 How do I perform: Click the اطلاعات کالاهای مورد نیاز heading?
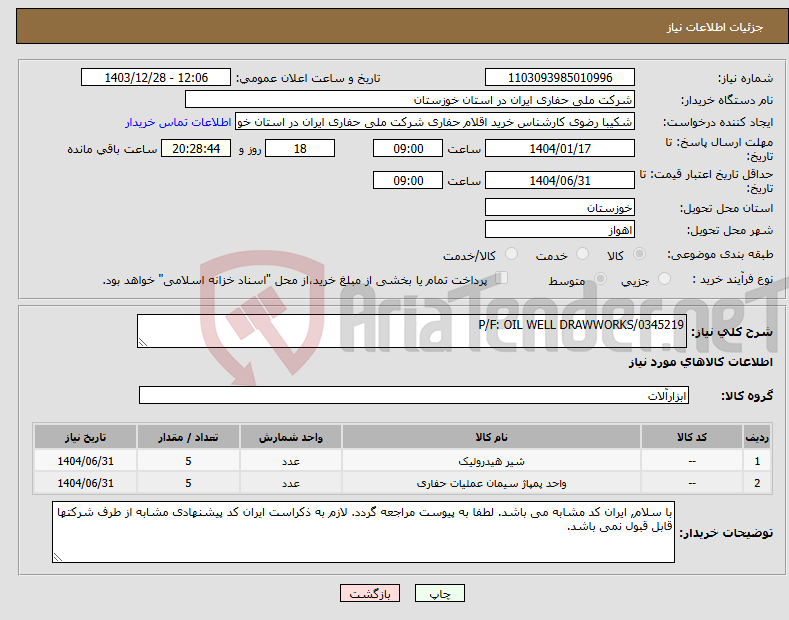point(700,362)
